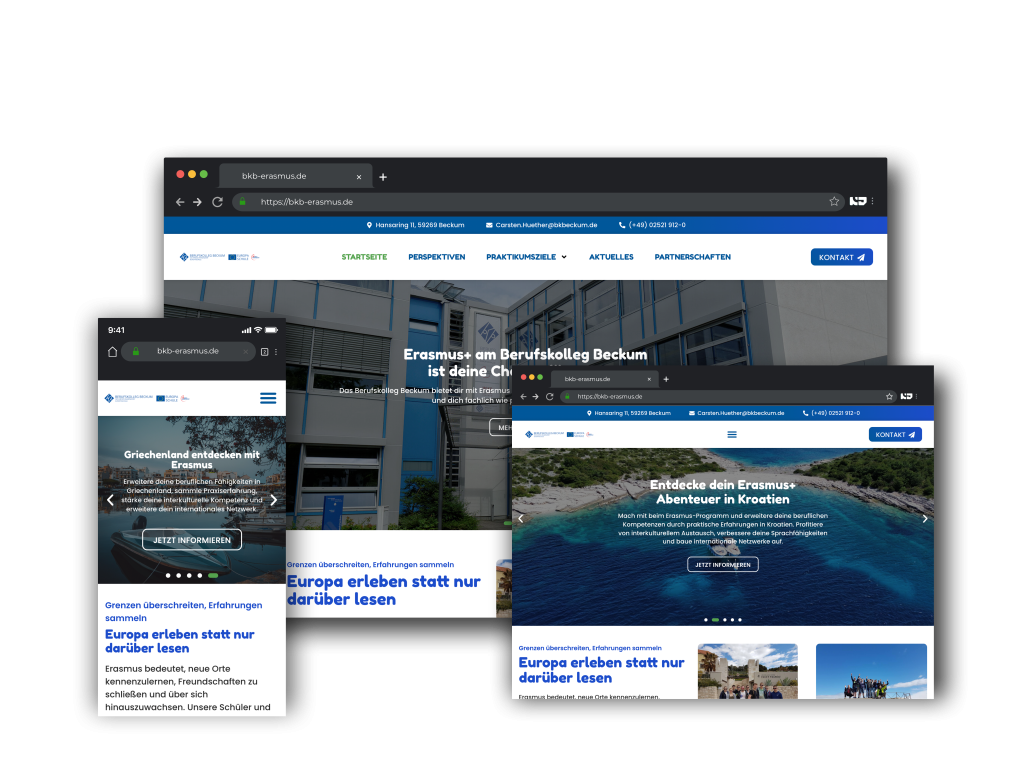
Task: Click the site logo in the small browser
Action: point(559,434)
